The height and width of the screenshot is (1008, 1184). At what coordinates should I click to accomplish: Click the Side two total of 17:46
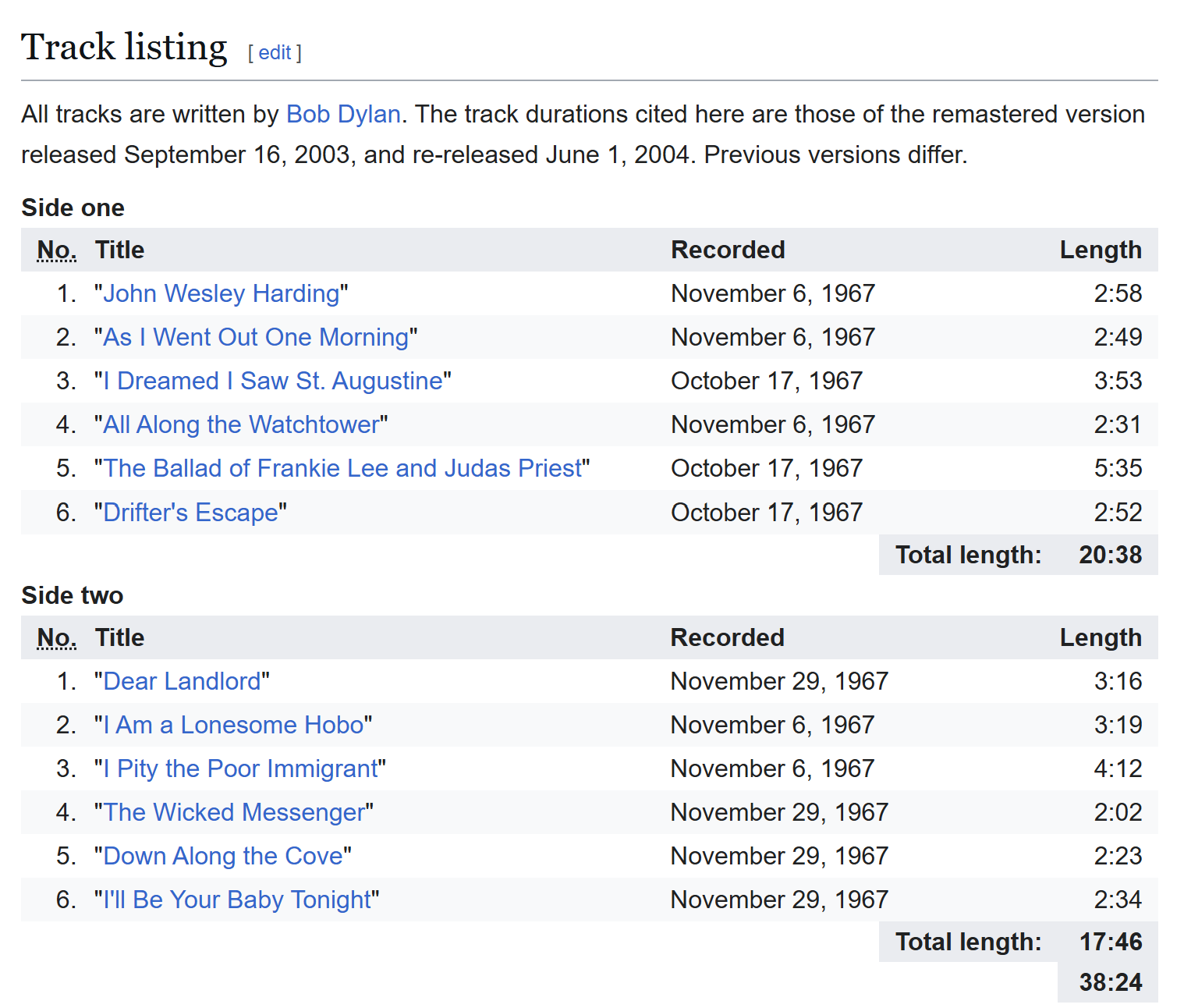pyautogui.click(x=1111, y=942)
